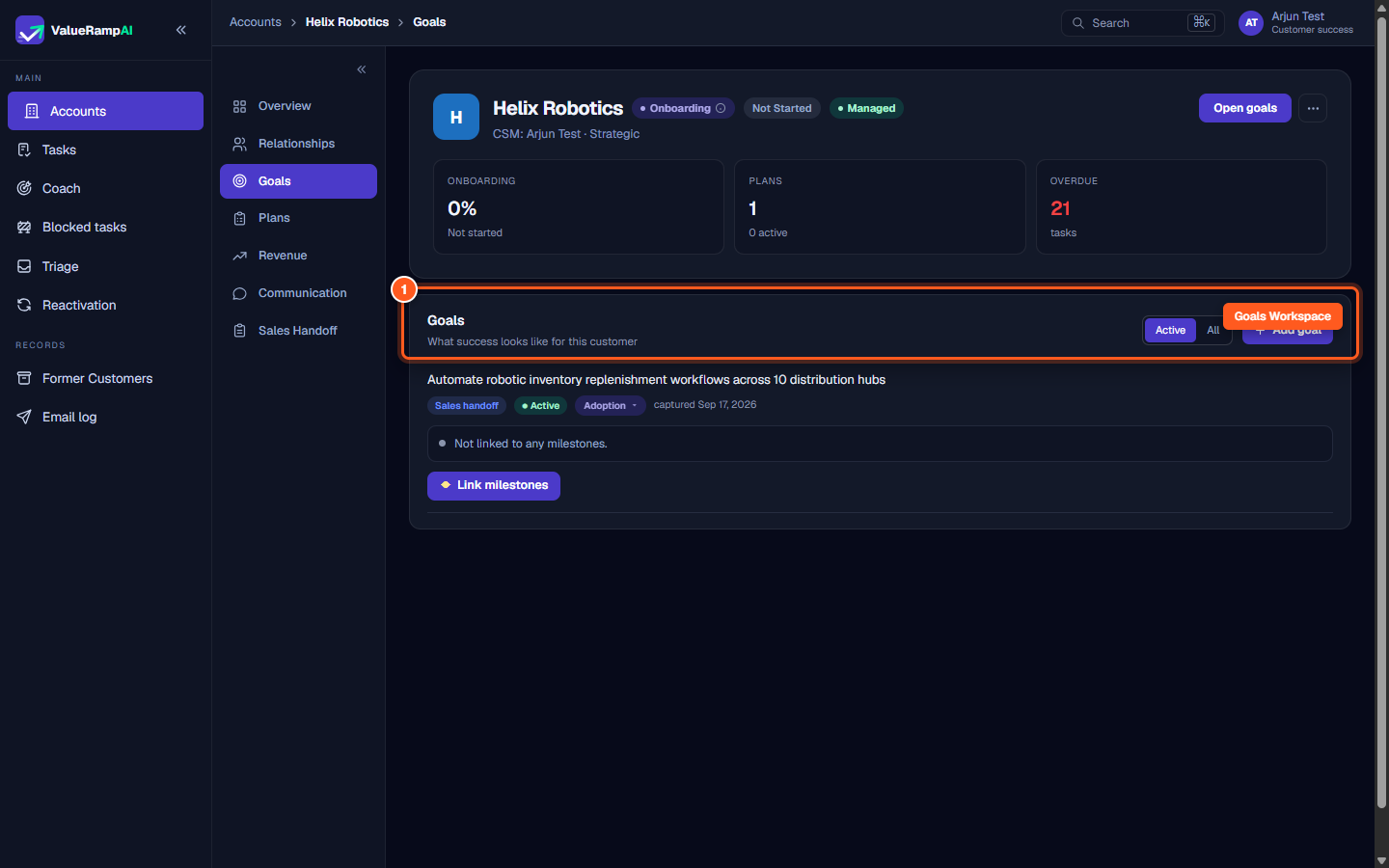Click 'Not linked to any milestones.' text
This screenshot has height=868, width=1389.
[531, 444]
